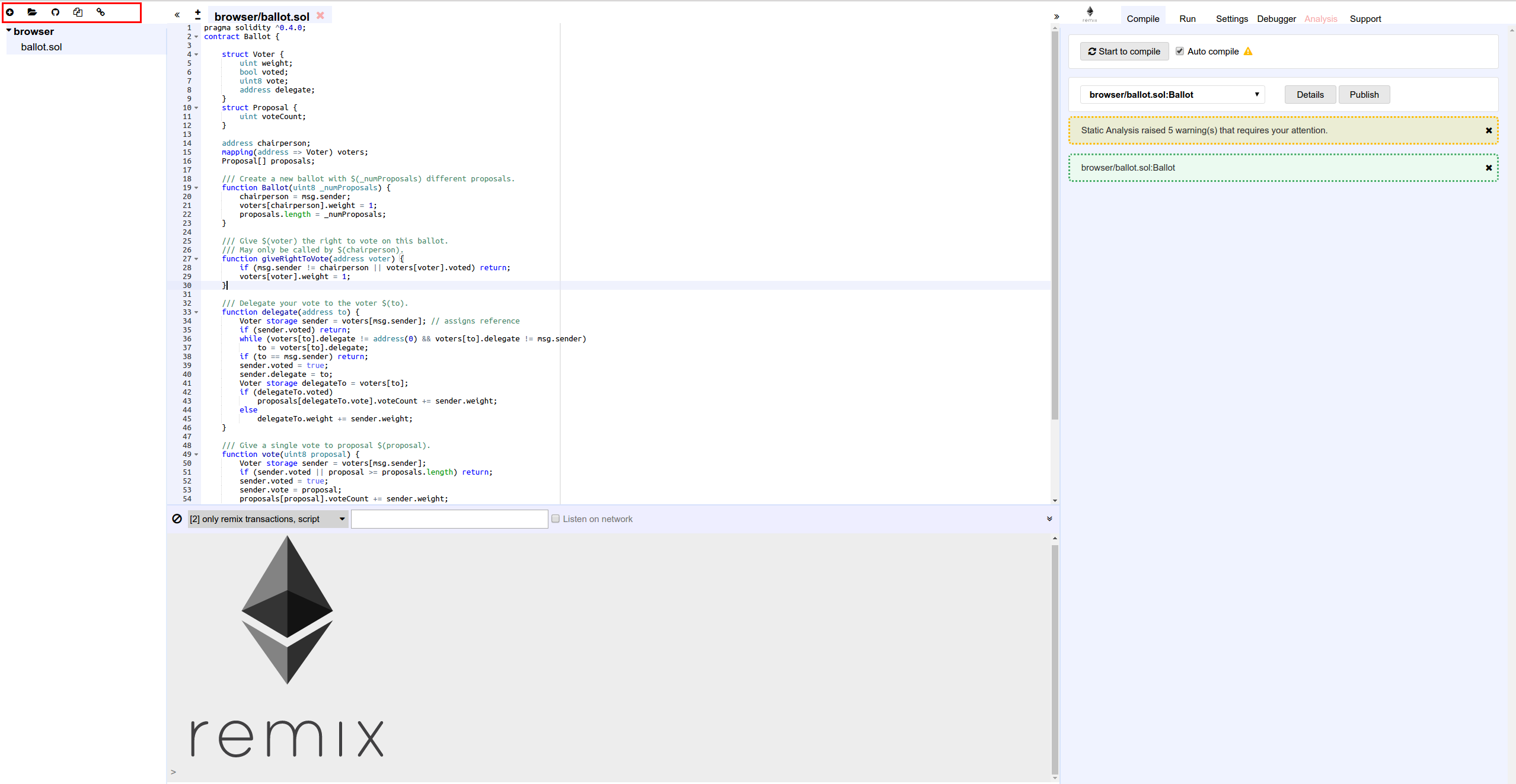Minimize the terminal with the double-down chevron
The image size is (1516, 784).
[x=1049, y=519]
